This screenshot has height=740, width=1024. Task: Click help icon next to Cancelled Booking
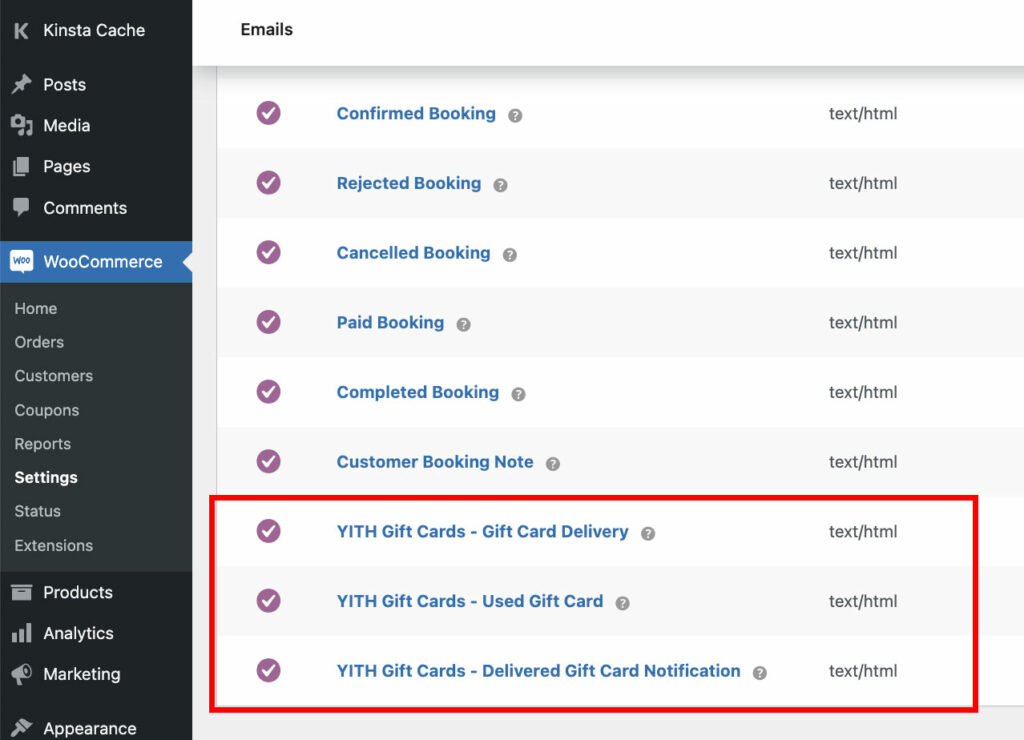coord(509,255)
